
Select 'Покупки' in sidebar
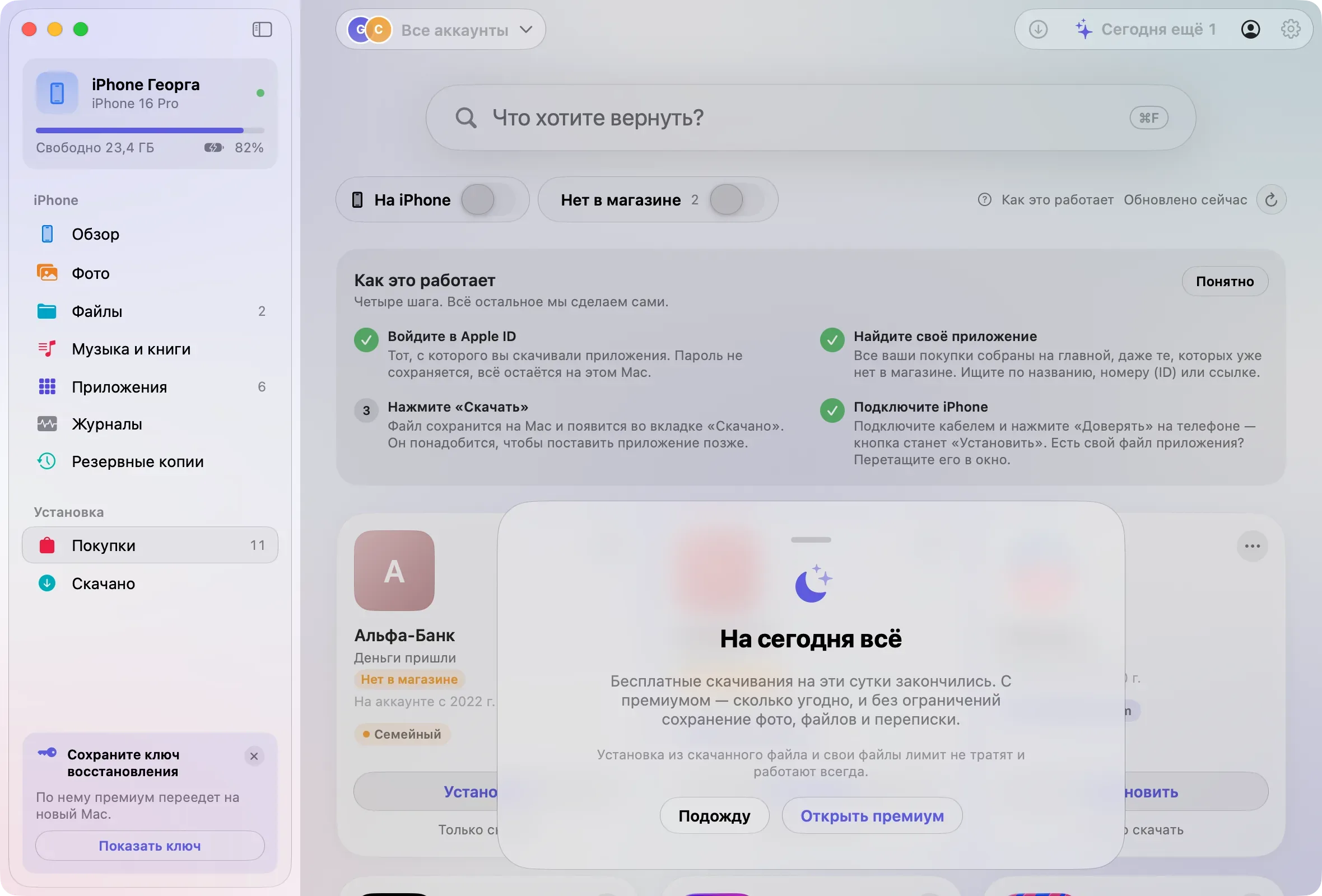[x=150, y=546]
